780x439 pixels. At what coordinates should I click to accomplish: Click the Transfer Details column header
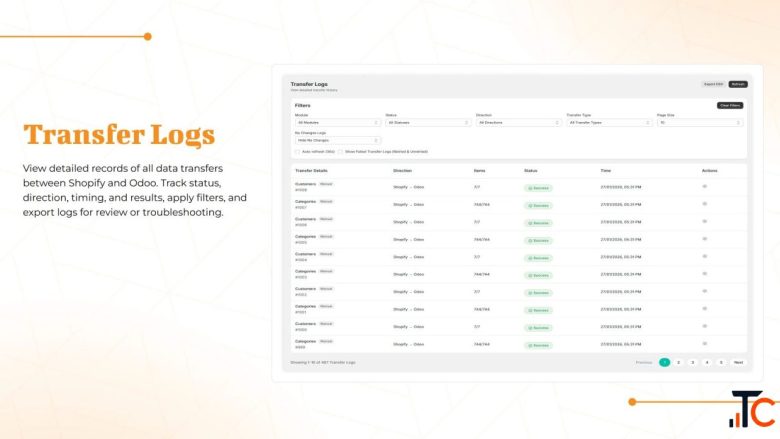[x=311, y=171]
